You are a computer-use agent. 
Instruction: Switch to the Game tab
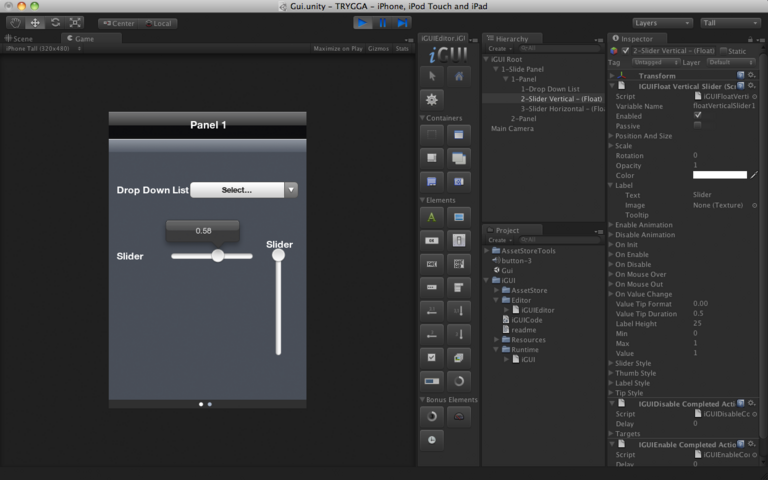coord(84,38)
